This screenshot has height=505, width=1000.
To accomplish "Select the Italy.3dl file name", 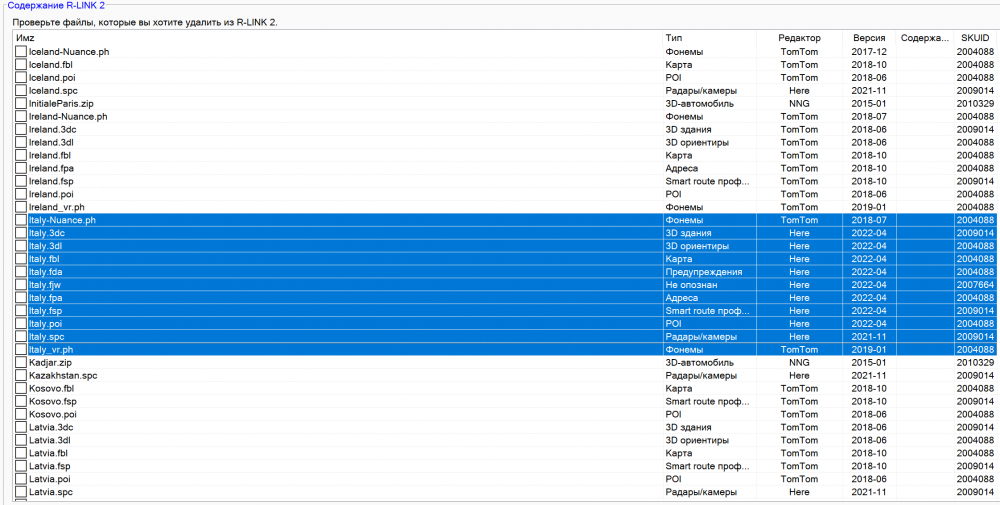I will click(x=43, y=246).
